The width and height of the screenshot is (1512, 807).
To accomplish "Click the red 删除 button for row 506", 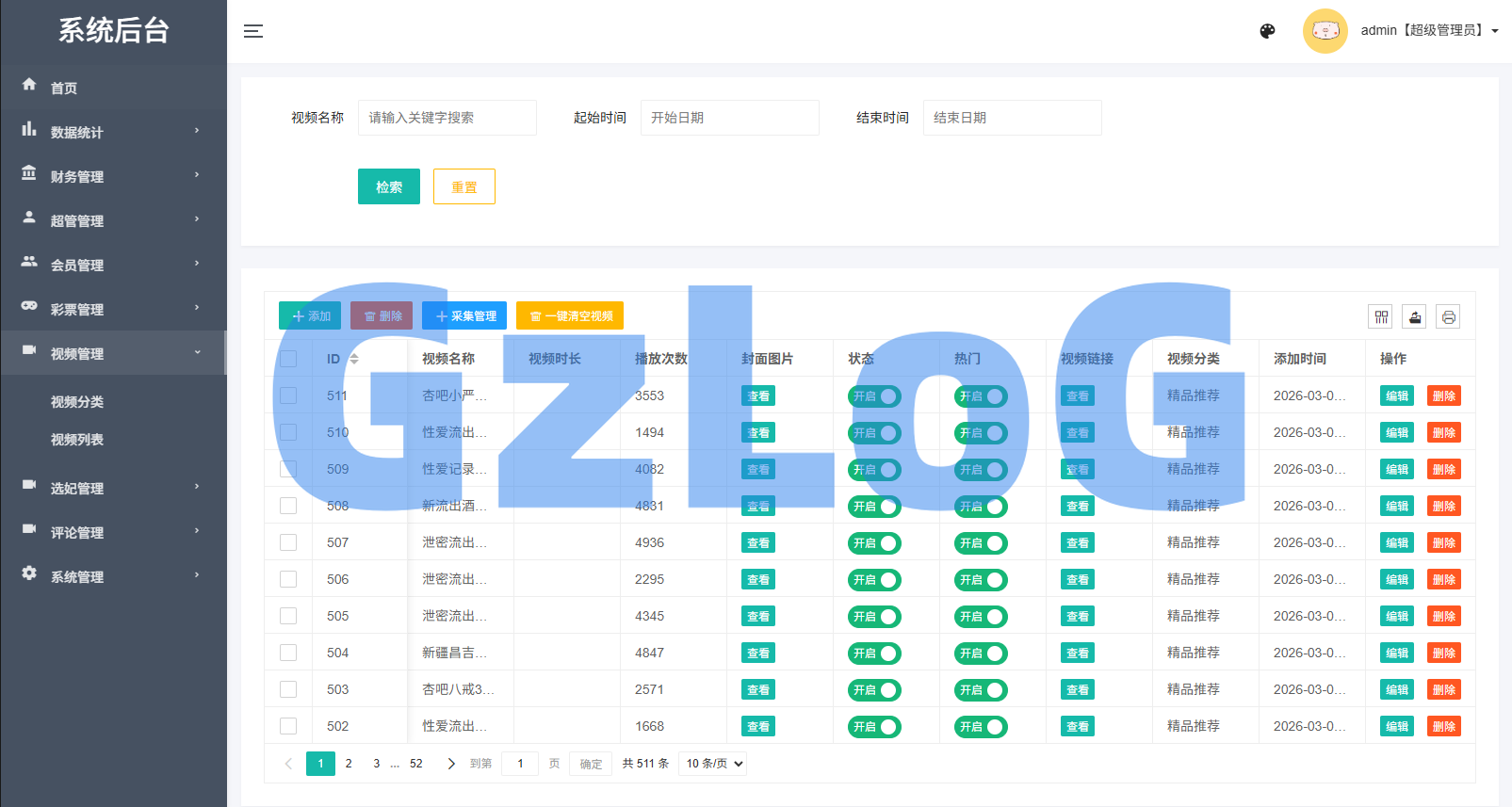I will coord(1443,580).
